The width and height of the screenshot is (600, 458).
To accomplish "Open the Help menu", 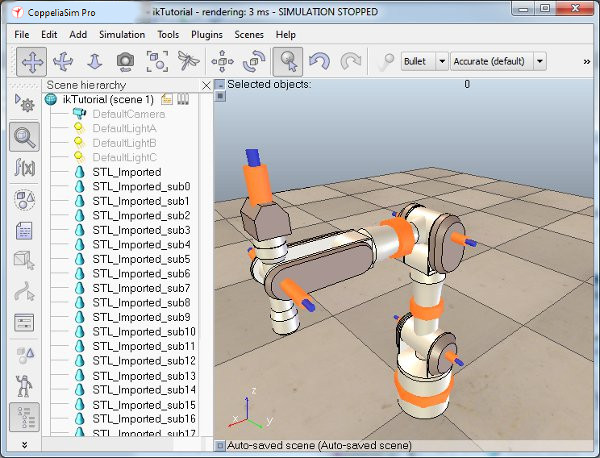I will (x=286, y=34).
